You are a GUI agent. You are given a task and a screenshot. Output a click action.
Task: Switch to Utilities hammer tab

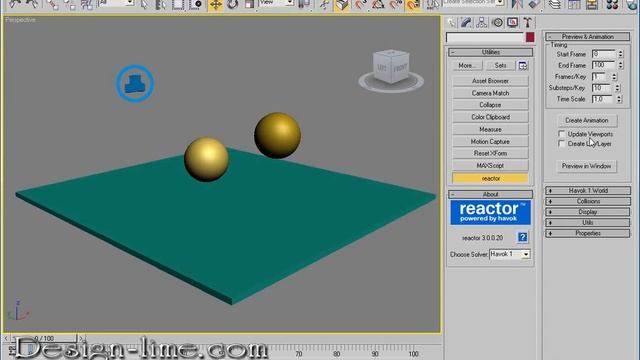click(x=528, y=23)
